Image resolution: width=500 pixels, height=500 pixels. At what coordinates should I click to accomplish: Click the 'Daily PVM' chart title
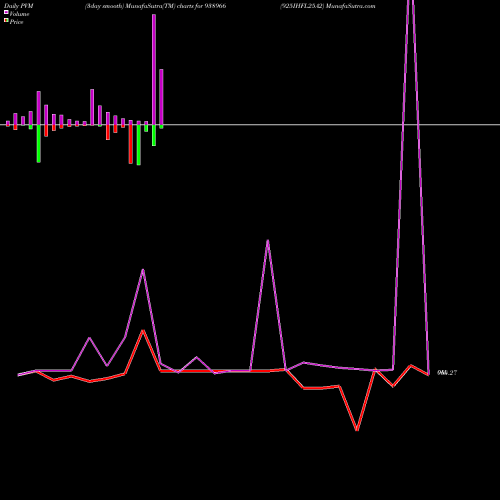[x=19, y=6]
